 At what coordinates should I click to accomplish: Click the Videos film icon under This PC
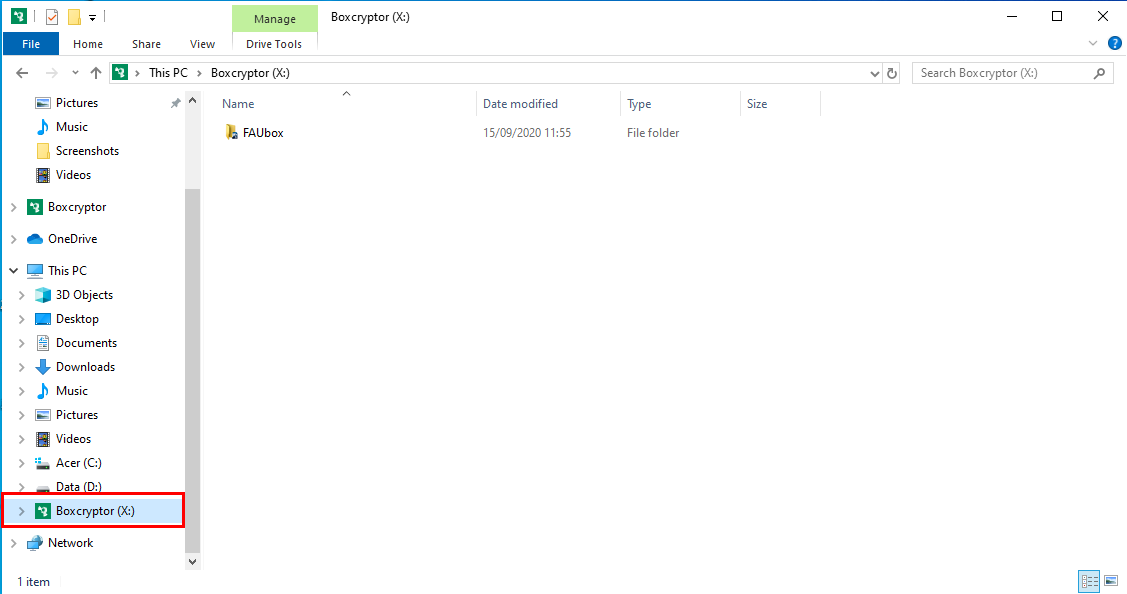pos(43,439)
